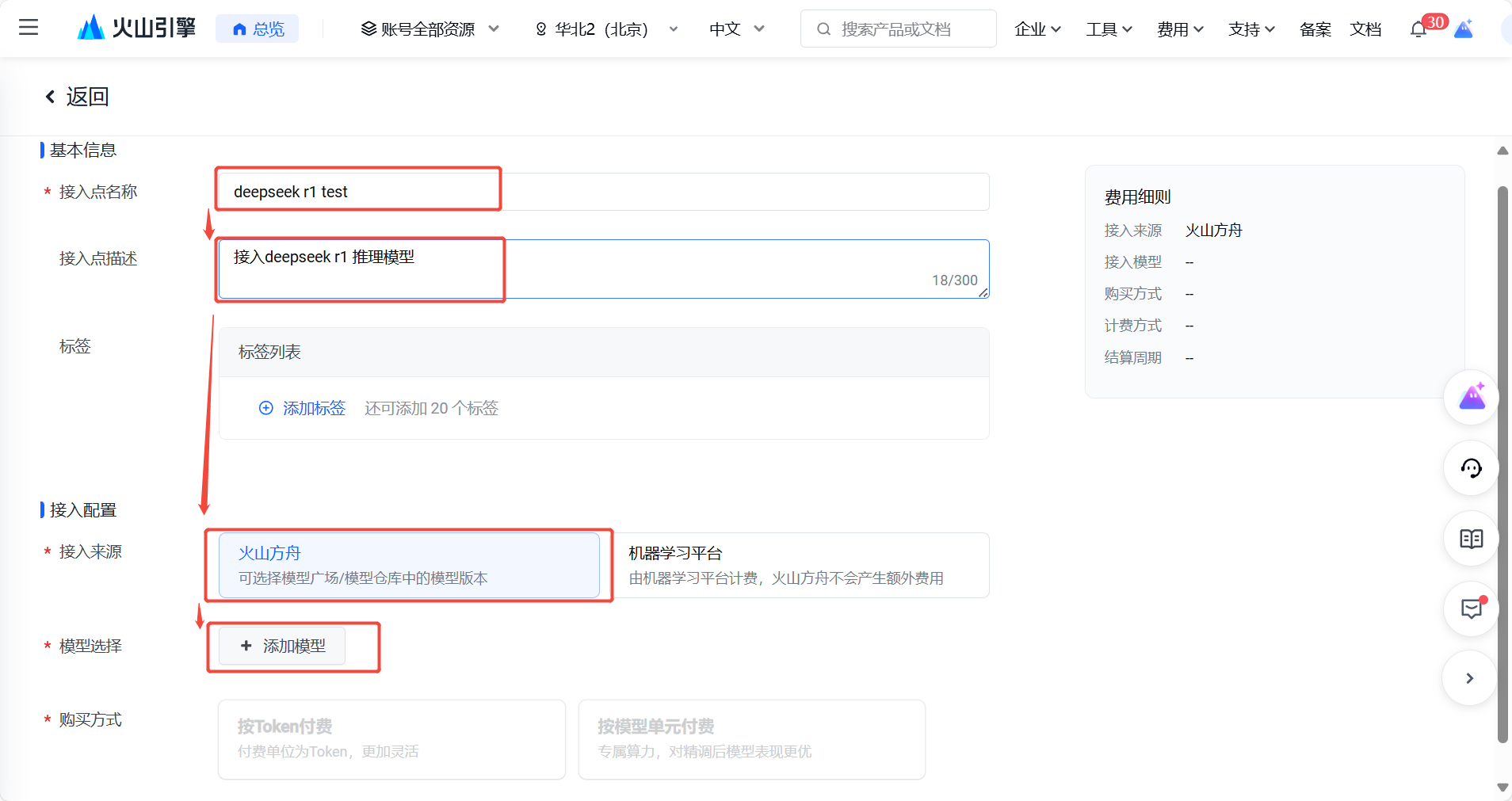Edit the 接入点描述 text area

pos(604,269)
